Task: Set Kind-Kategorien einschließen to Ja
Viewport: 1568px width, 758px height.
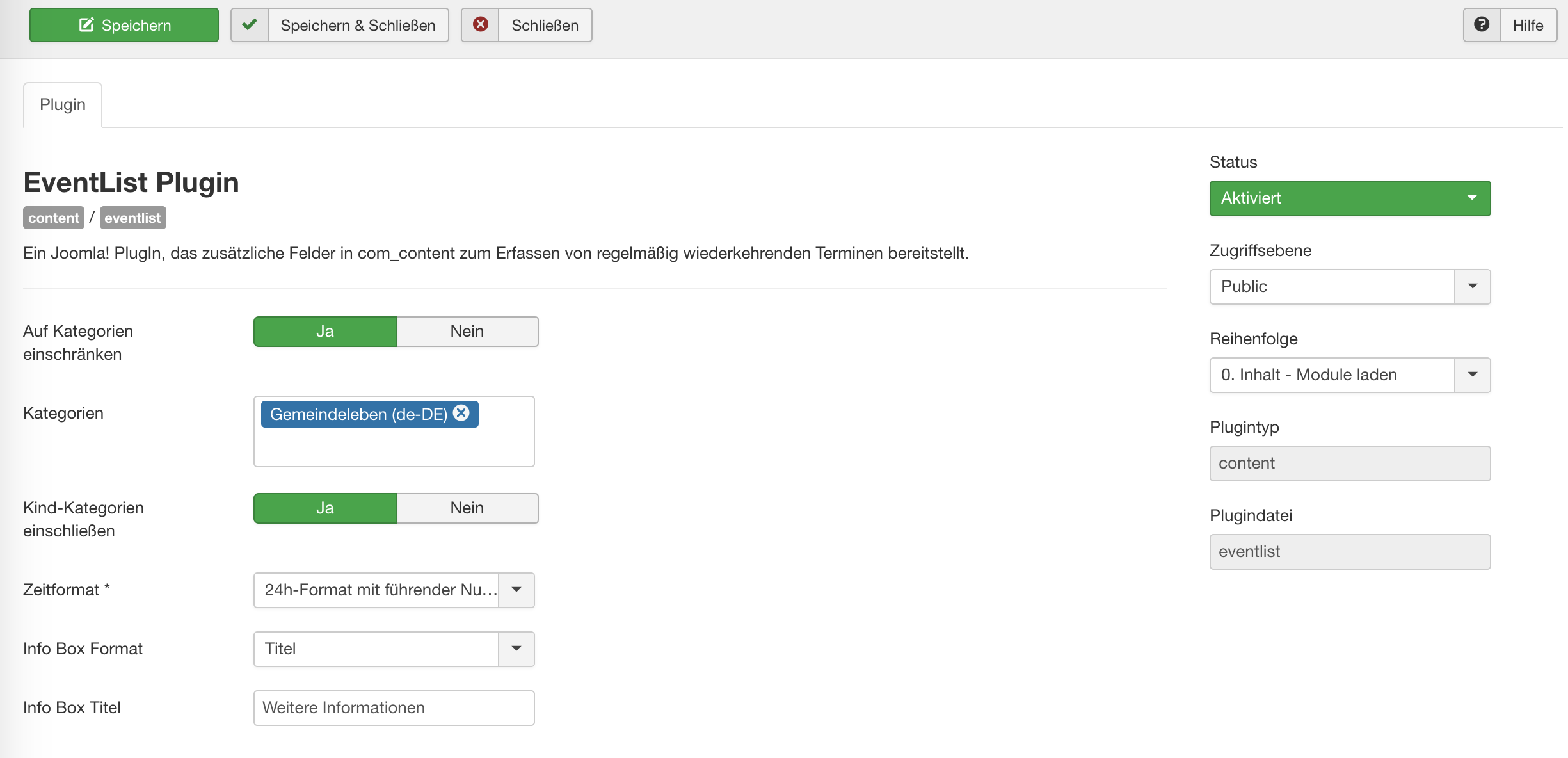Action: (x=325, y=508)
